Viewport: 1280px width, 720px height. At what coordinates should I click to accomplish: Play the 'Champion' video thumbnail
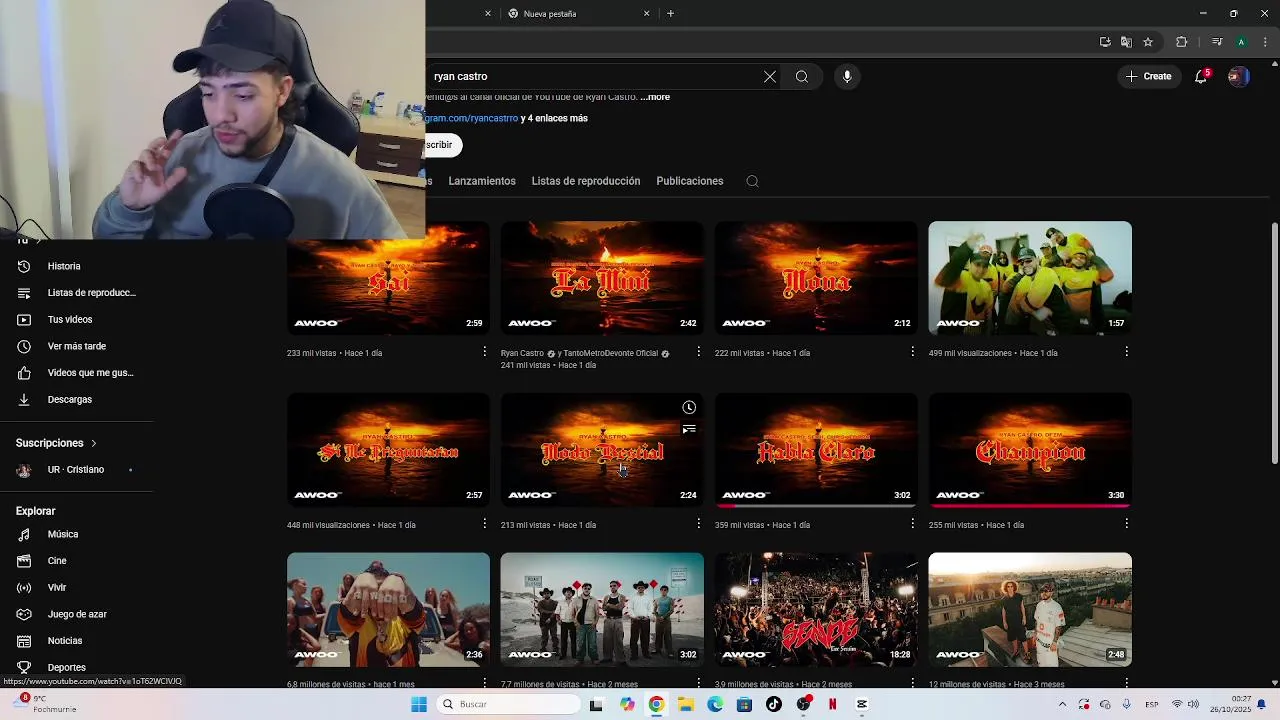click(1030, 450)
